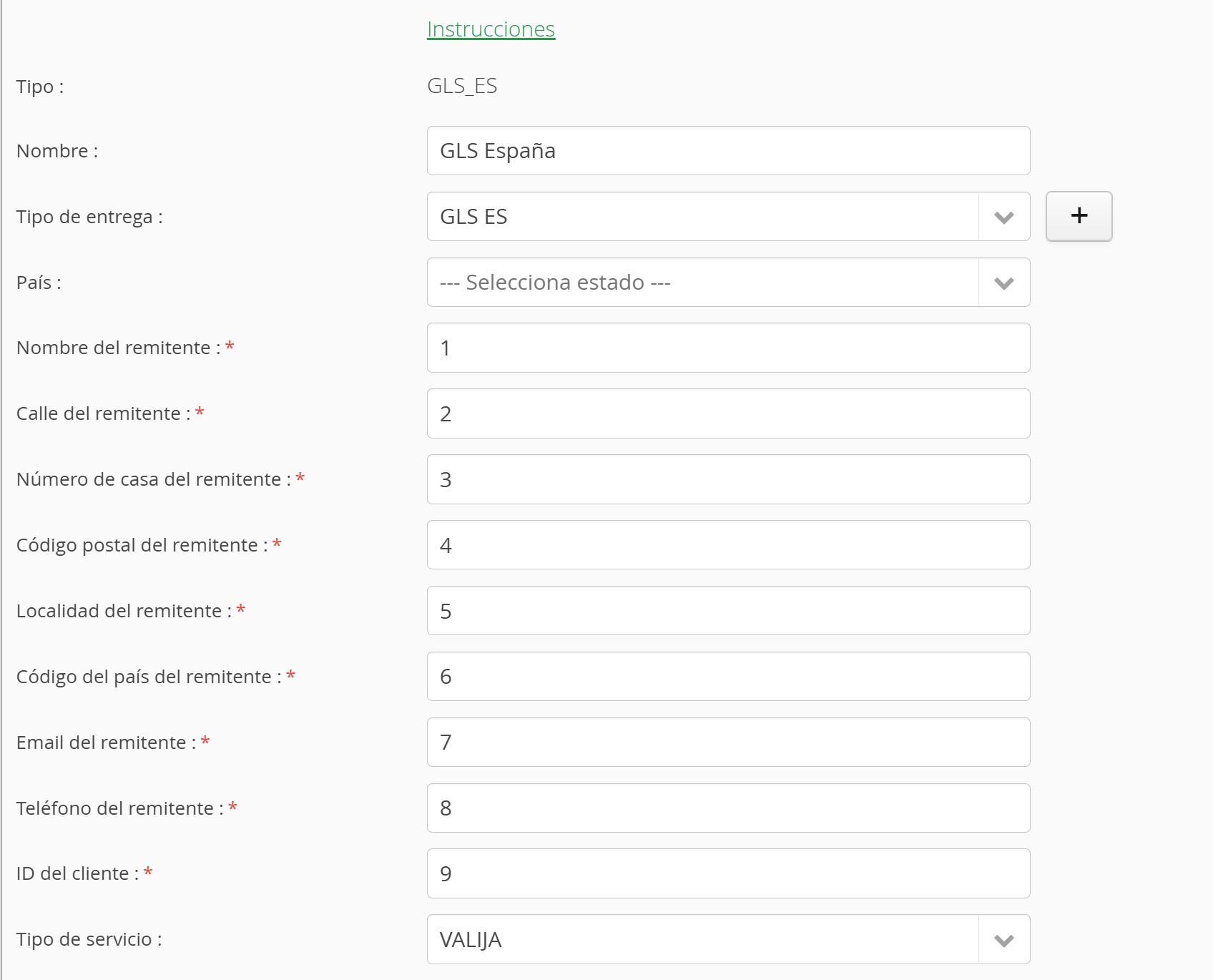Screen dimensions: 1213x980
Task: Click the GLS_ES type value text
Action: point(462,86)
